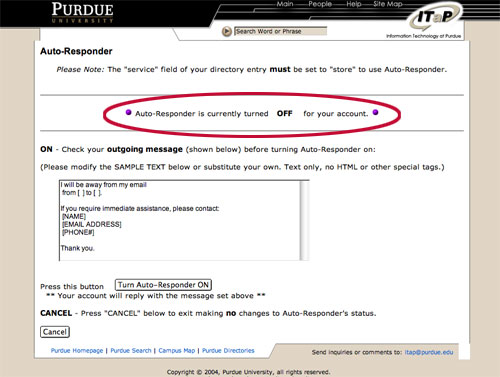Click the [NAME] placeholder line
The height and width of the screenshot is (377, 500).
point(74,216)
